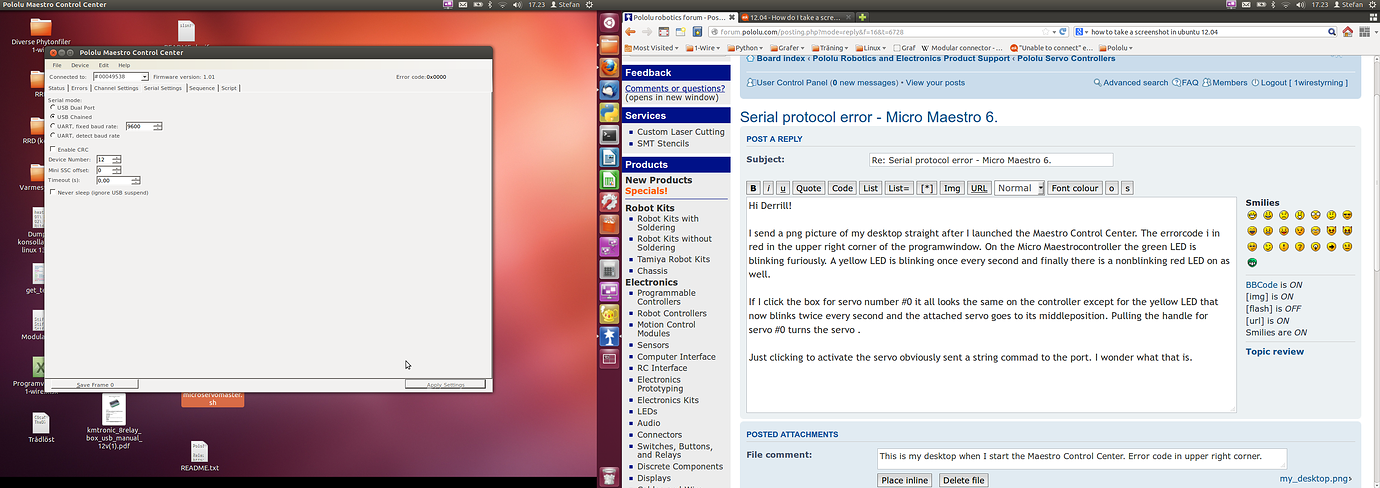
Task: Open the browser Home page icon
Action: 1349,32
